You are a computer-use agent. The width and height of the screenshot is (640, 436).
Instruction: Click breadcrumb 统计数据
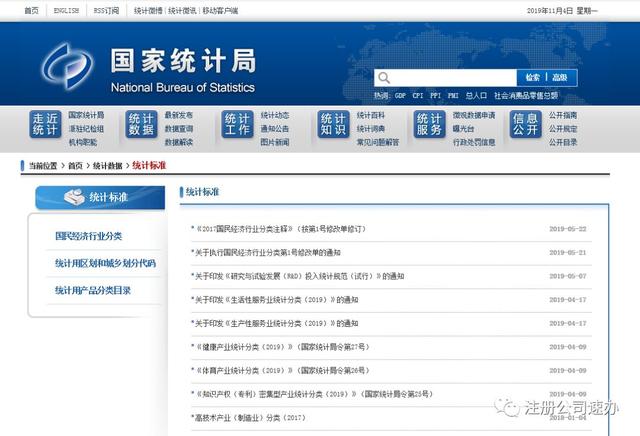[x=108, y=166]
